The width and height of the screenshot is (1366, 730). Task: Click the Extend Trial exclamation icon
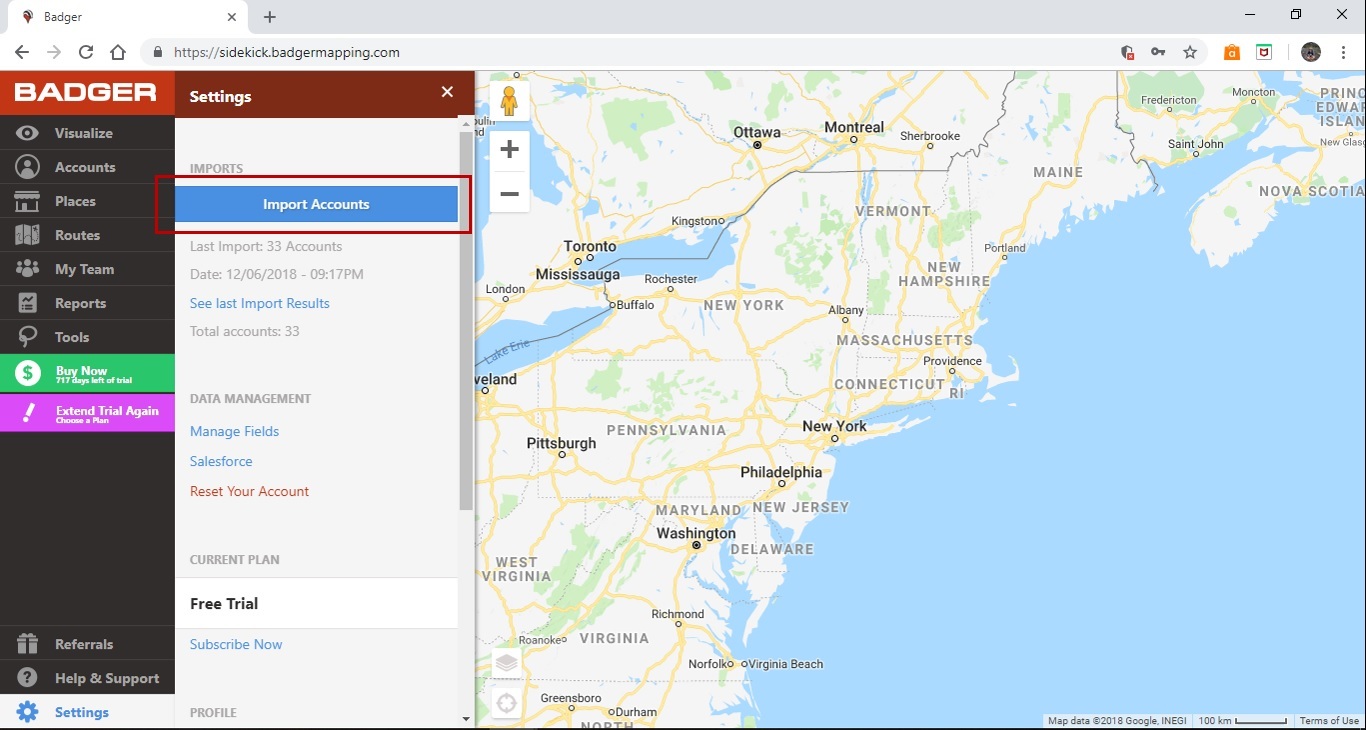(28, 413)
